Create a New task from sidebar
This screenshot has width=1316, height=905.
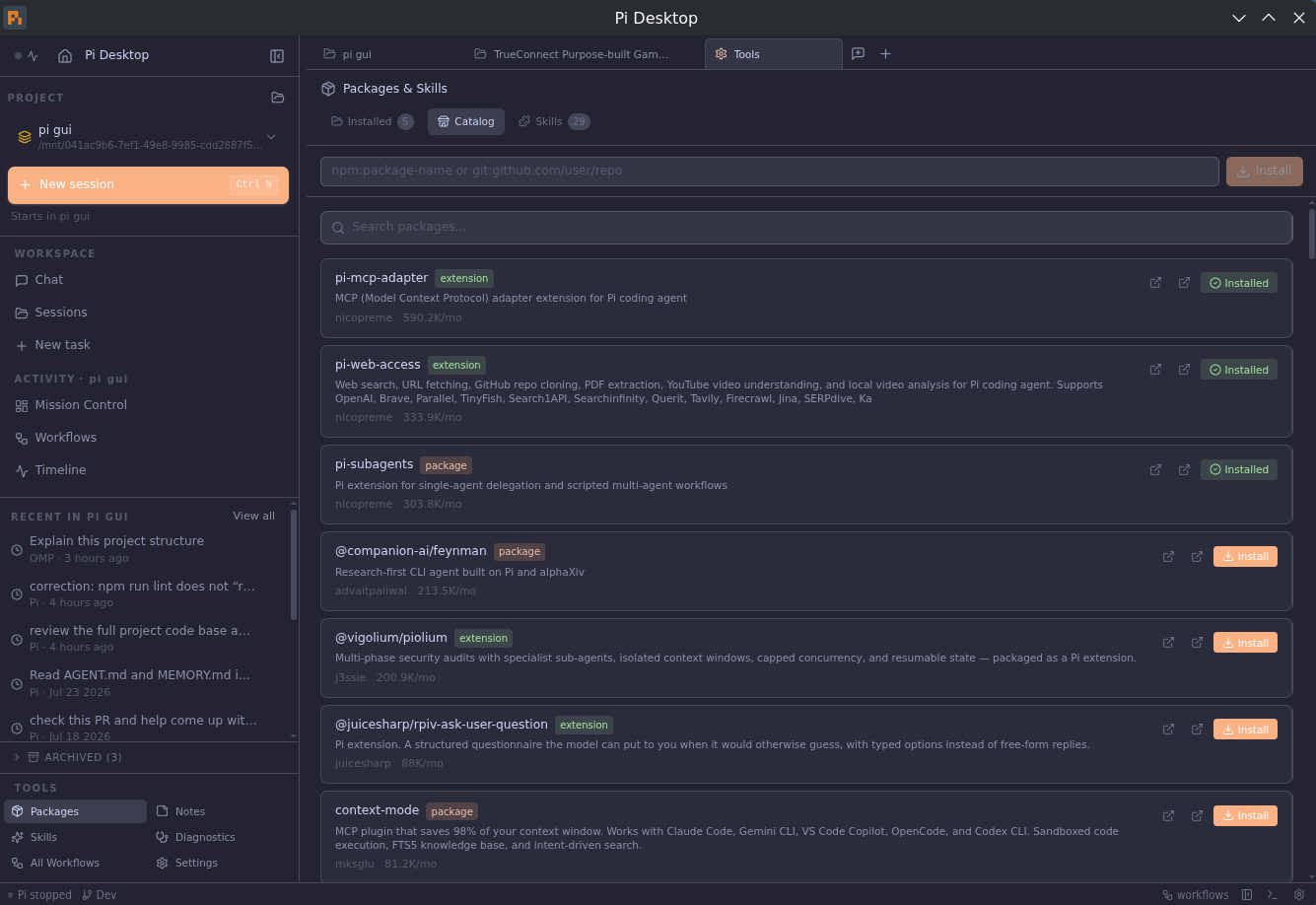click(x=53, y=345)
